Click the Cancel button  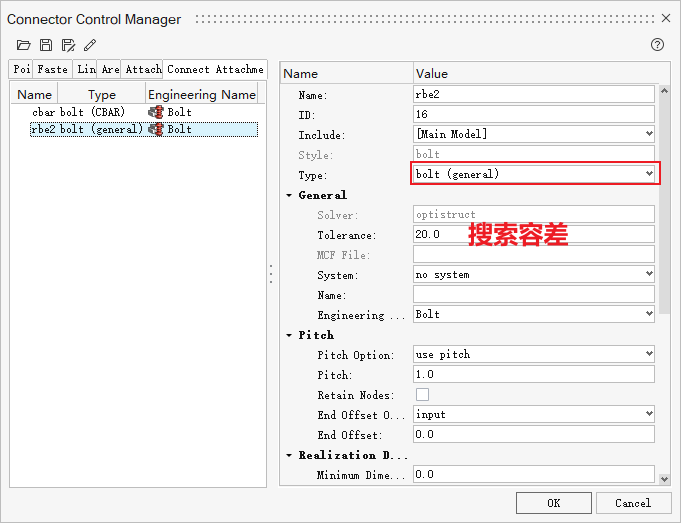pyautogui.click(x=633, y=503)
